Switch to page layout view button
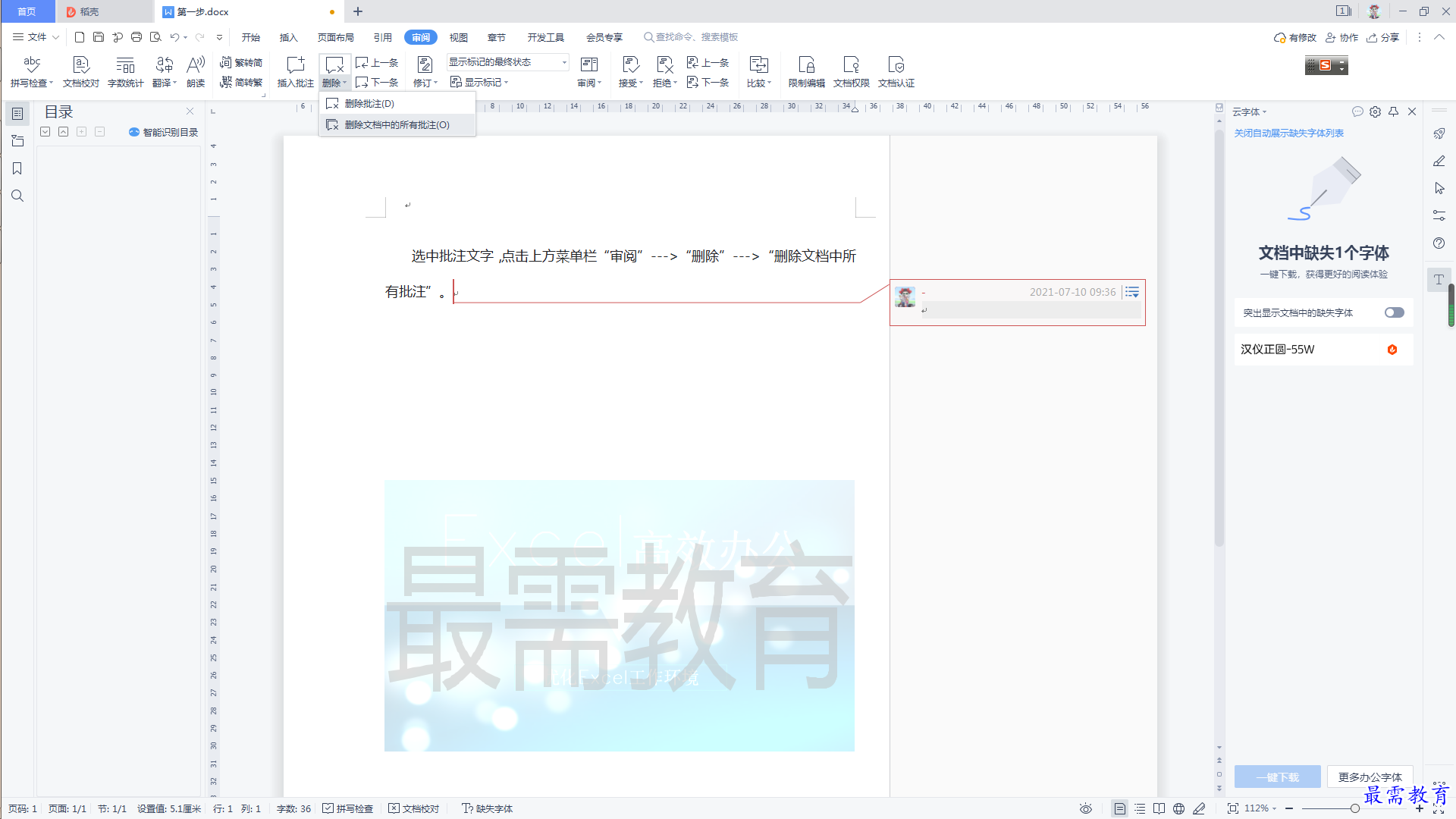1456x819 pixels. coord(1119,808)
